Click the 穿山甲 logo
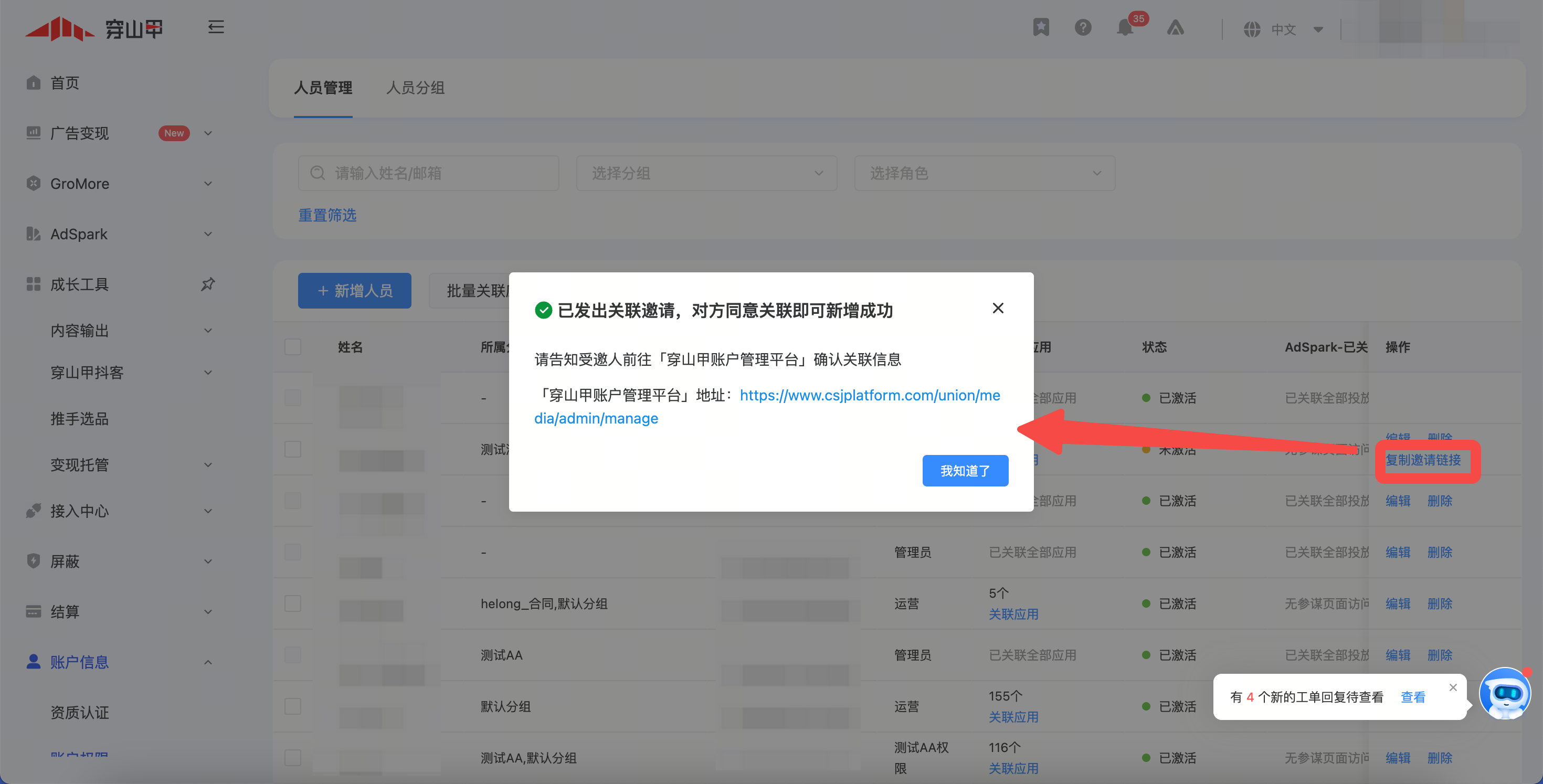 pos(94,28)
